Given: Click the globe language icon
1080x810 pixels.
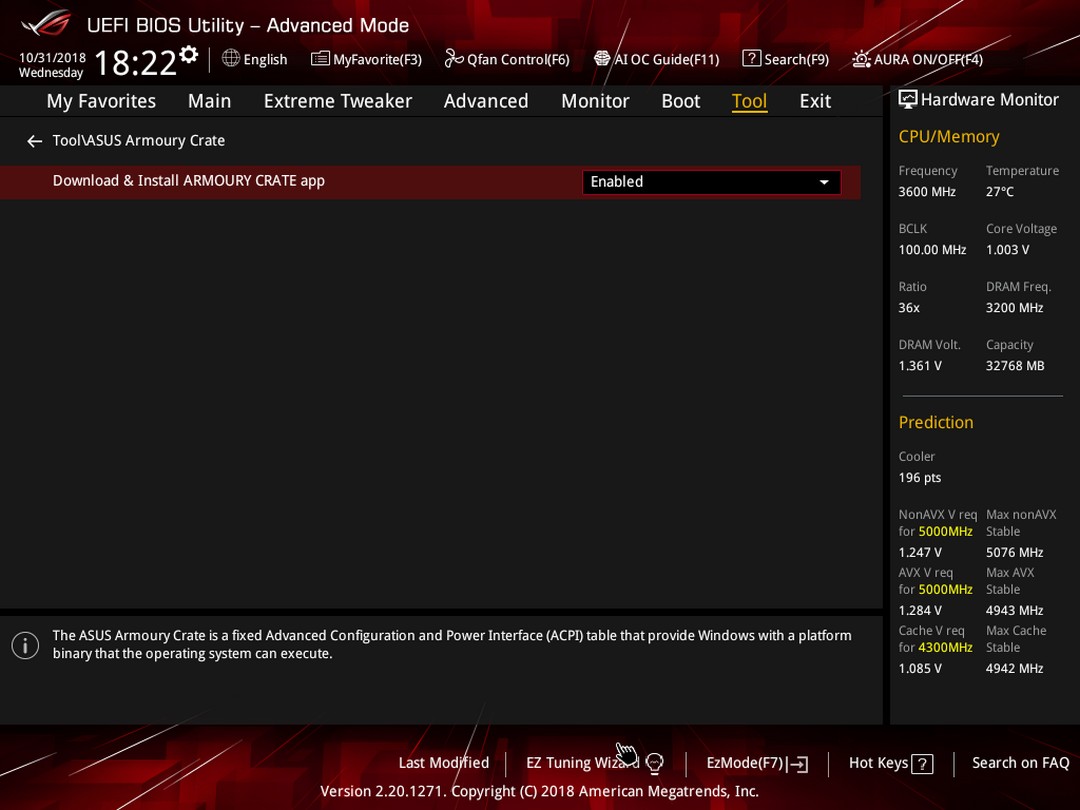Looking at the screenshot, I should (231, 59).
